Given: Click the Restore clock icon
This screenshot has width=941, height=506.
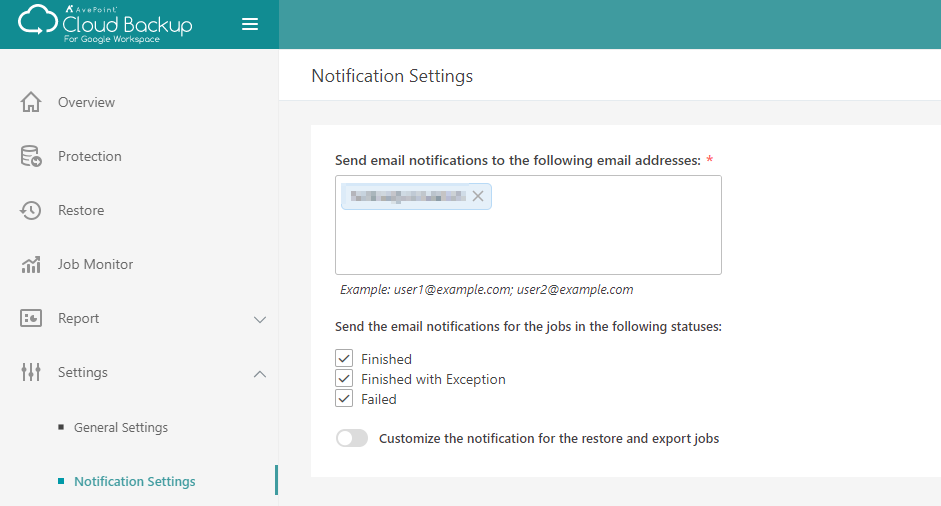Looking at the screenshot, I should pos(31,210).
